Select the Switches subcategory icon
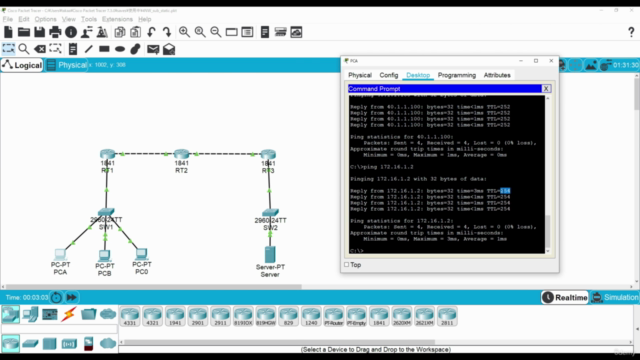The height and width of the screenshot is (360, 640). pyautogui.click(x=30, y=344)
